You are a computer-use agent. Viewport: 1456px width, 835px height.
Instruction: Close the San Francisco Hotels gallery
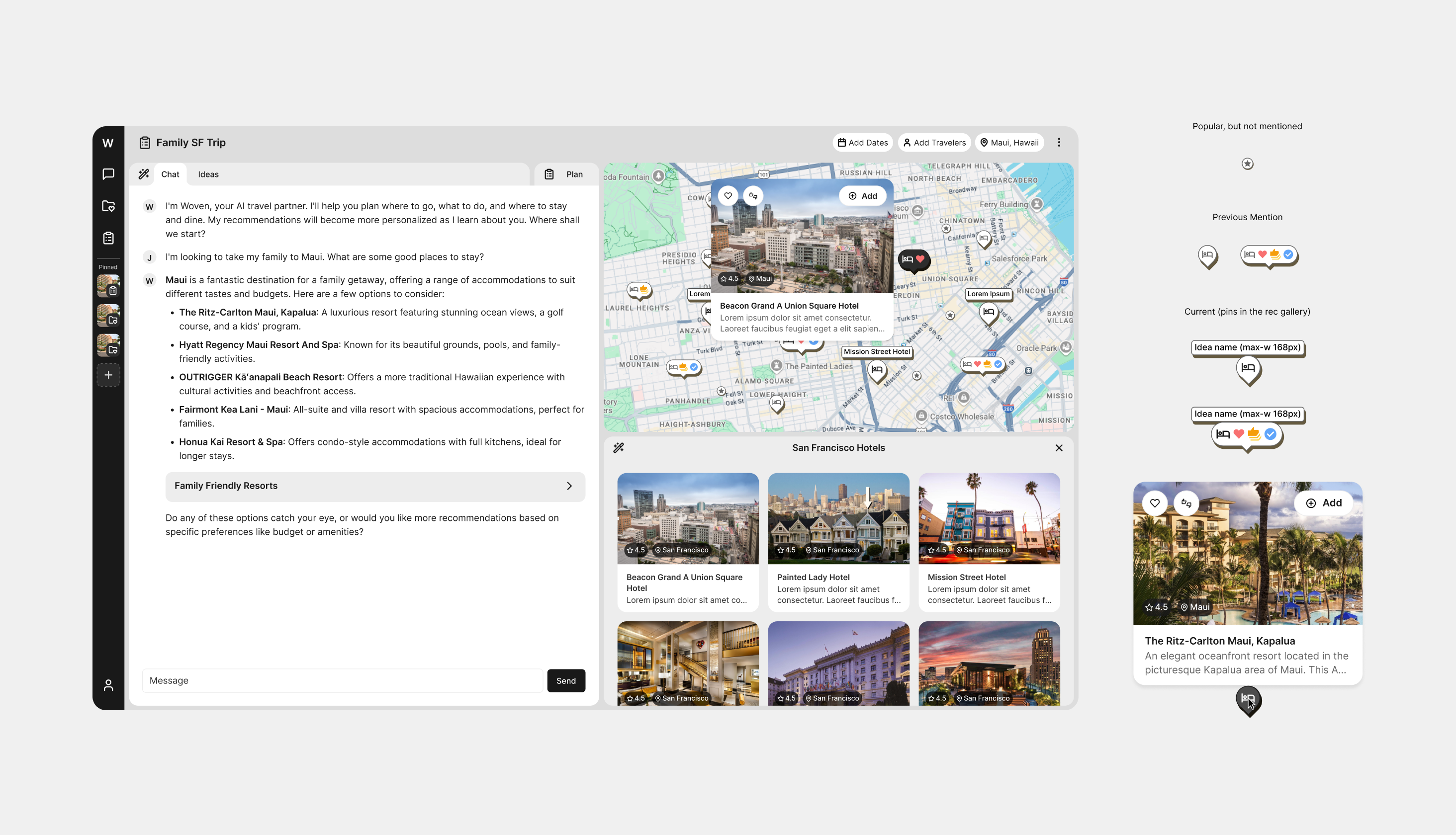(1059, 448)
